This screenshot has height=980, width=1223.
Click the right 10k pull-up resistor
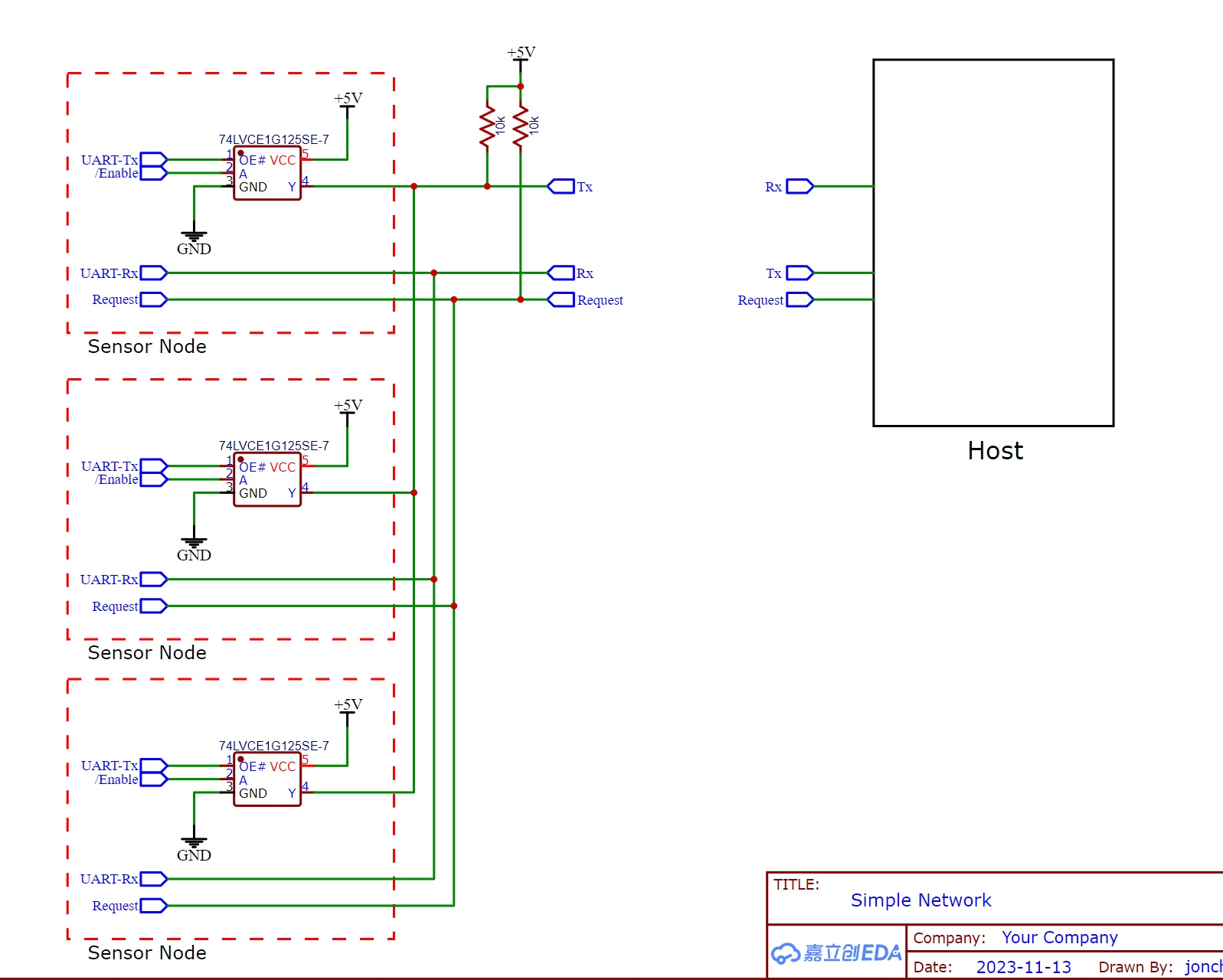pyautogui.click(x=521, y=126)
